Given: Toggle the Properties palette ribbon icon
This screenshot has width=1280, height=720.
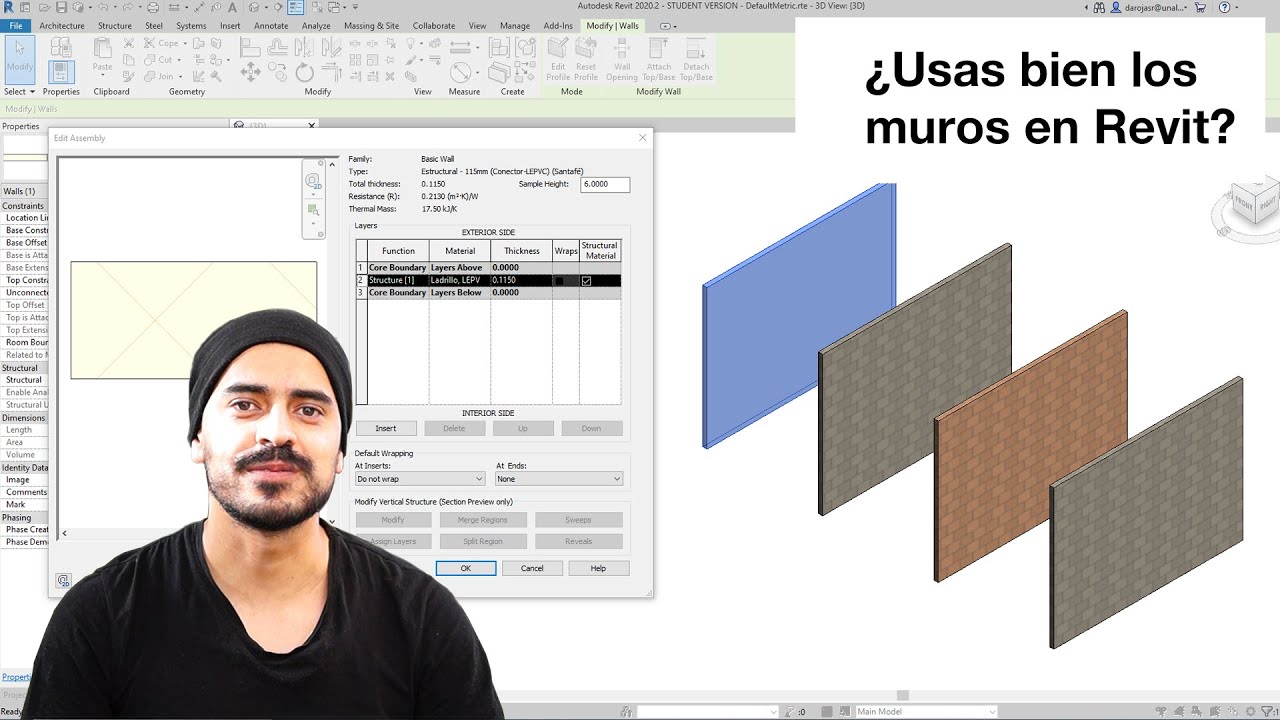Looking at the screenshot, I should point(61,71).
